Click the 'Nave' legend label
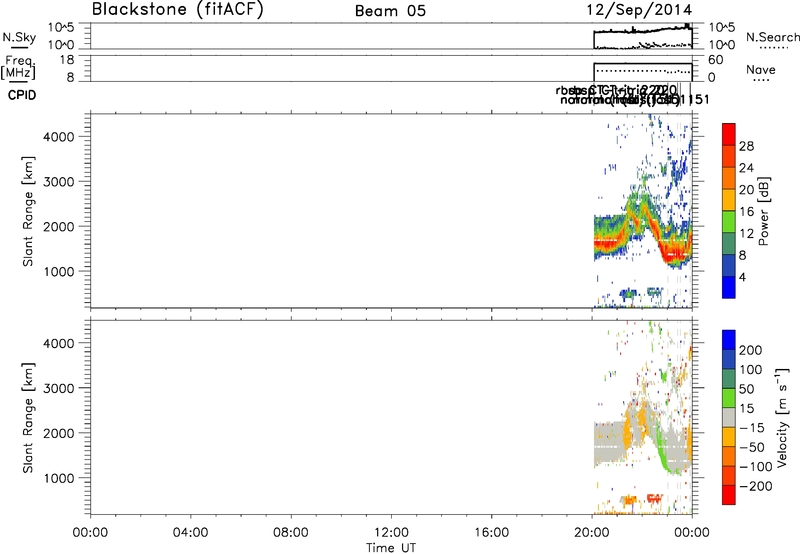This screenshot has width=800, height=554. tap(761, 69)
